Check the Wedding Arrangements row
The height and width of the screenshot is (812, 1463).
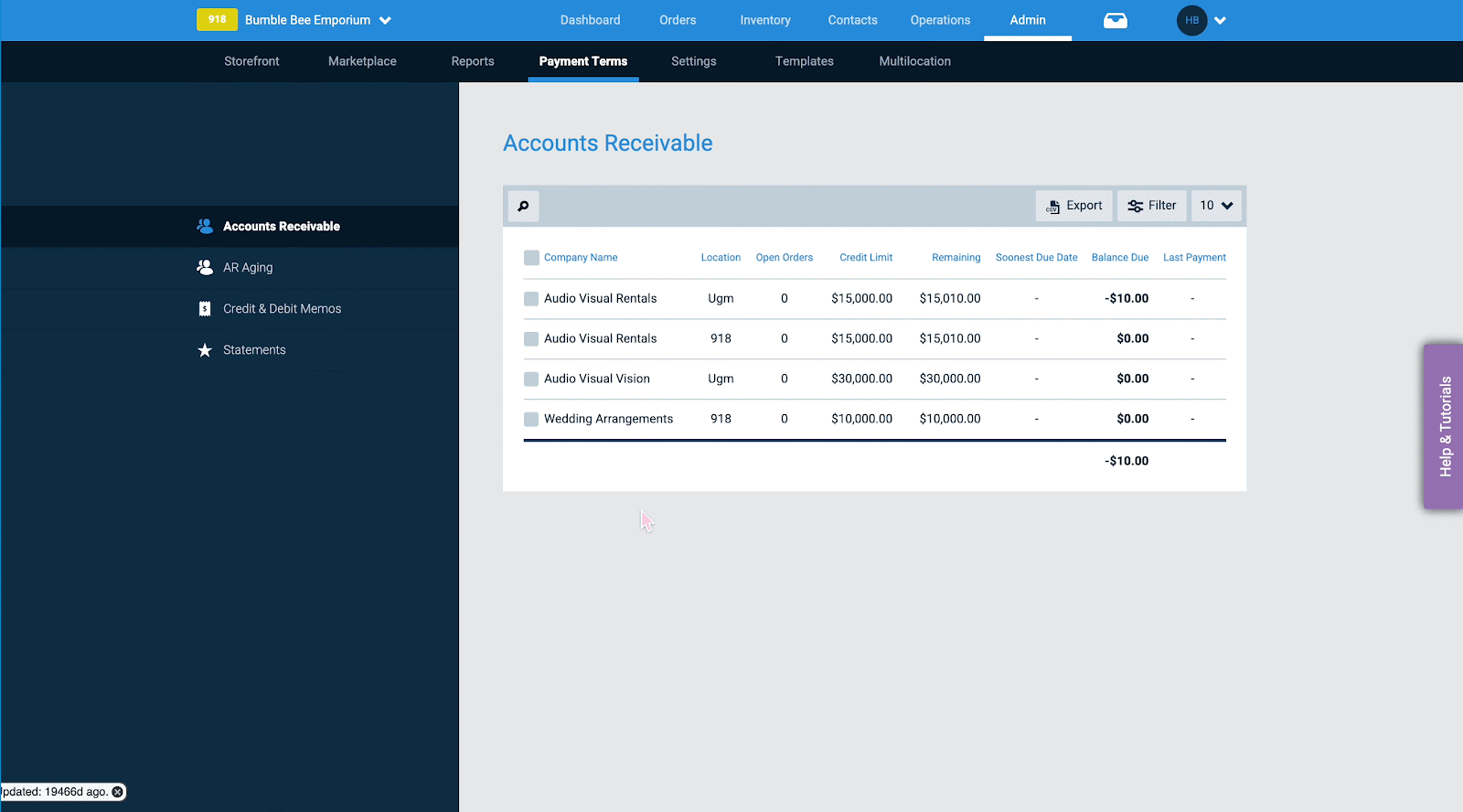tap(531, 419)
